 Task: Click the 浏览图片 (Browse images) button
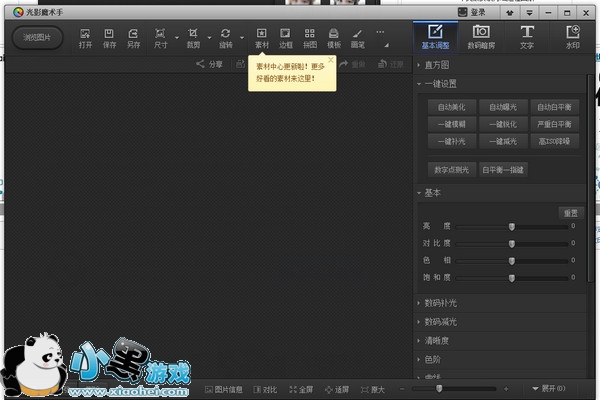(x=38, y=38)
